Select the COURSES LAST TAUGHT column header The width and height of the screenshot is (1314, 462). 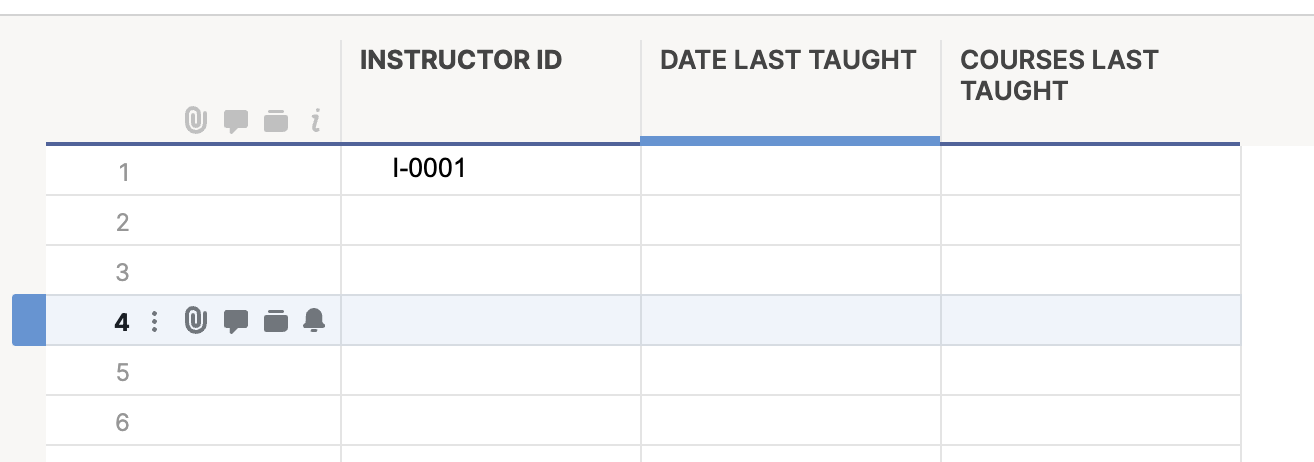1090,92
